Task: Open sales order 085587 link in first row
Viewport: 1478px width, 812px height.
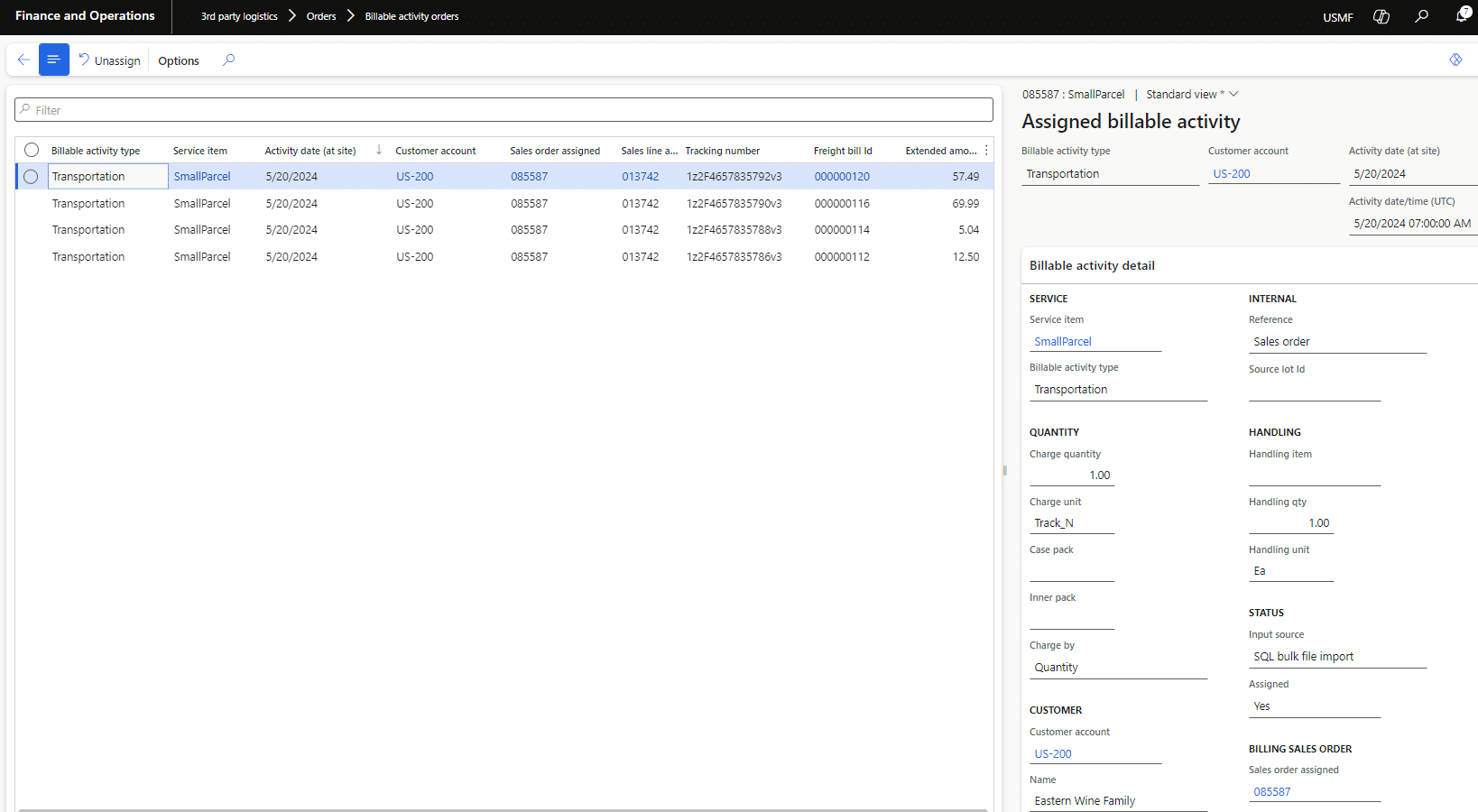Action: (x=529, y=177)
